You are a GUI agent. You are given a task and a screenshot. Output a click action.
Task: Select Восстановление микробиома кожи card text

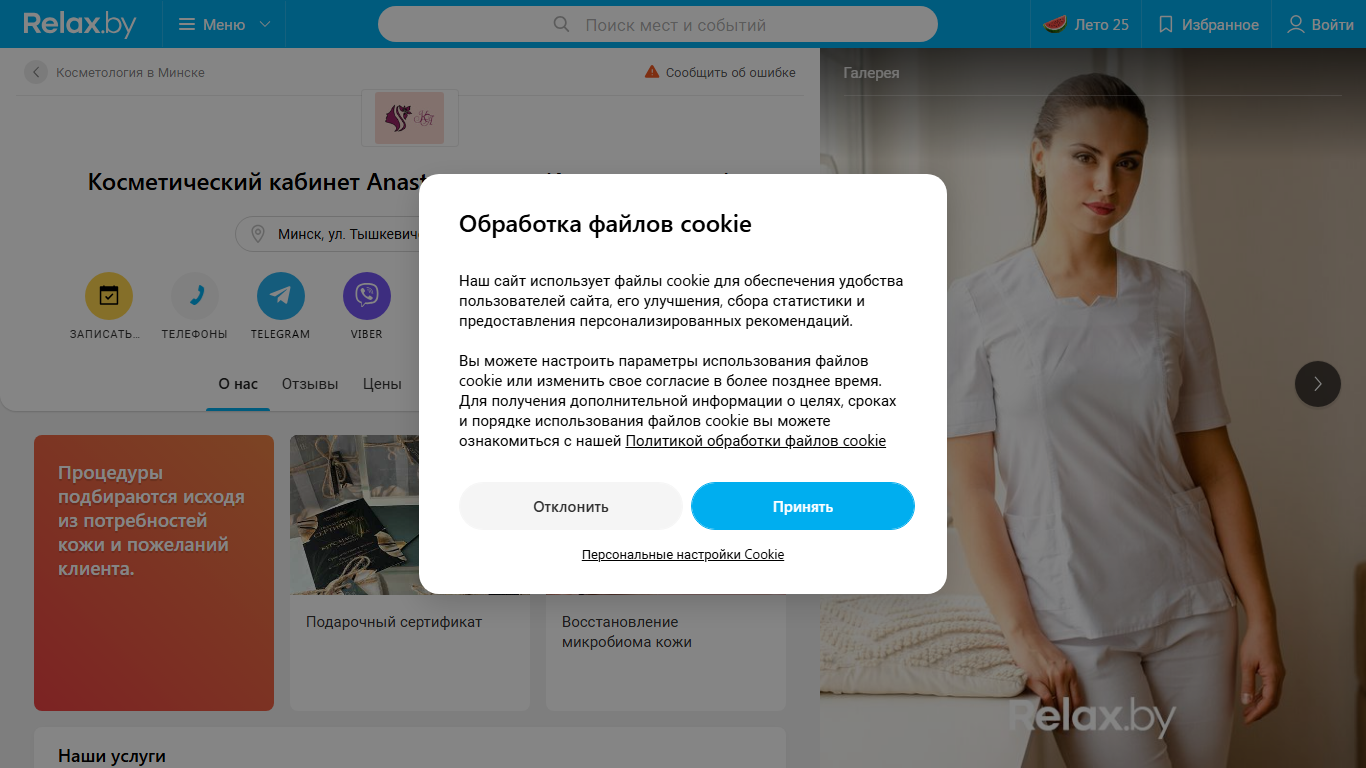[x=627, y=632]
